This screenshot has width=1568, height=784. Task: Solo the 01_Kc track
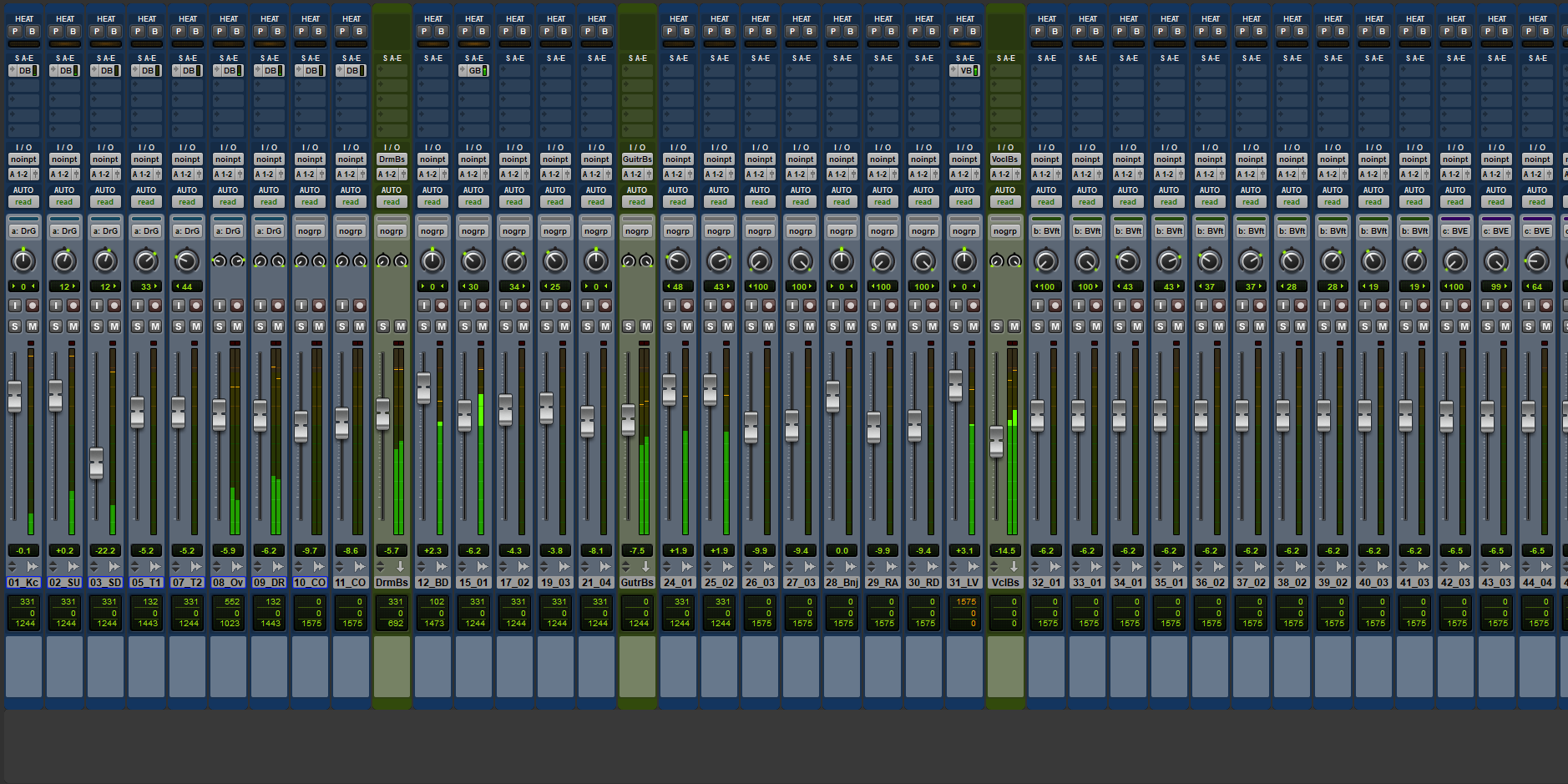[15, 326]
